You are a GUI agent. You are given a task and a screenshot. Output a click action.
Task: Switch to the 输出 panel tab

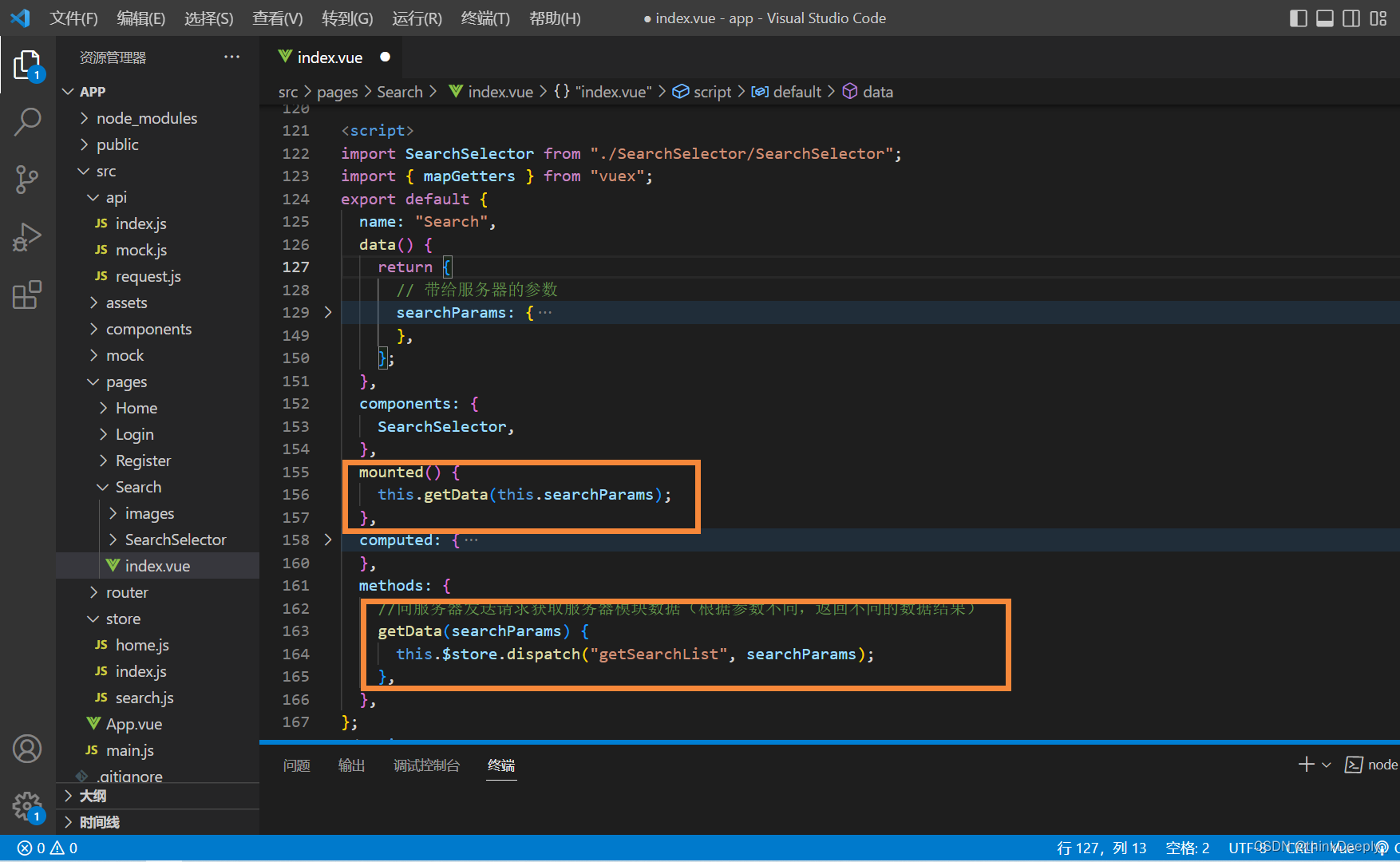(352, 765)
